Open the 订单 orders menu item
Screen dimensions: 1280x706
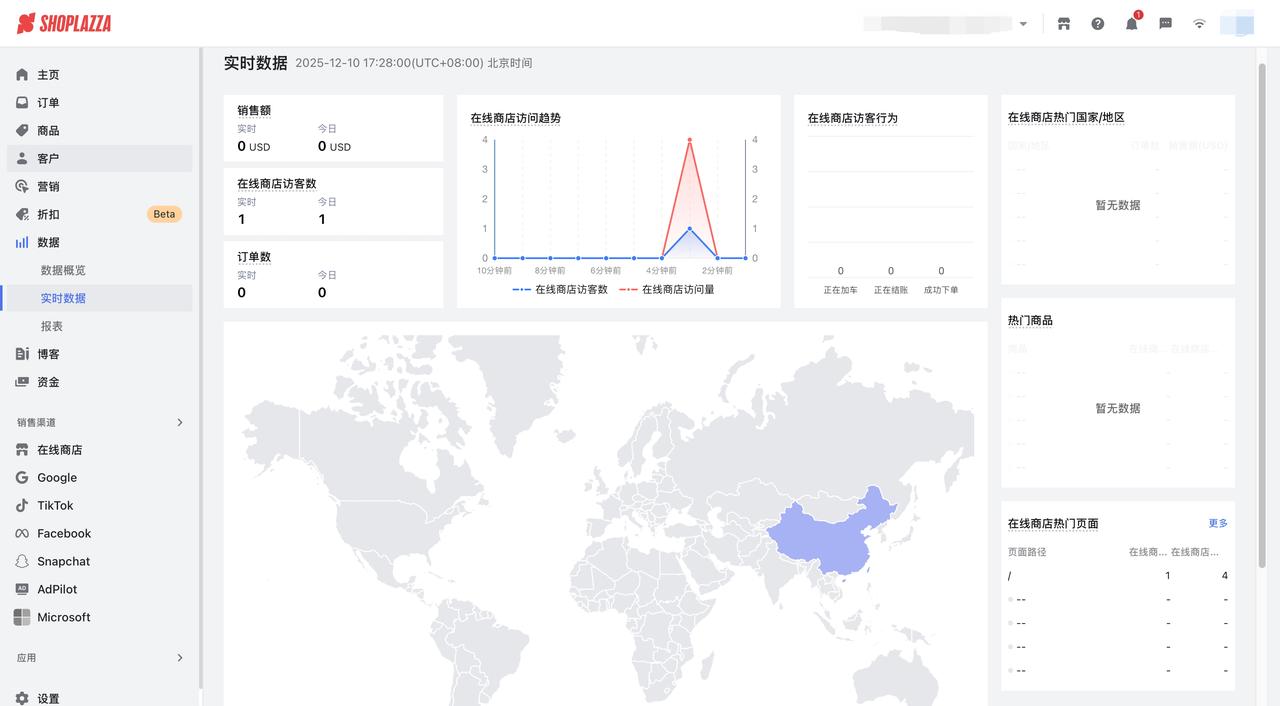(x=48, y=103)
